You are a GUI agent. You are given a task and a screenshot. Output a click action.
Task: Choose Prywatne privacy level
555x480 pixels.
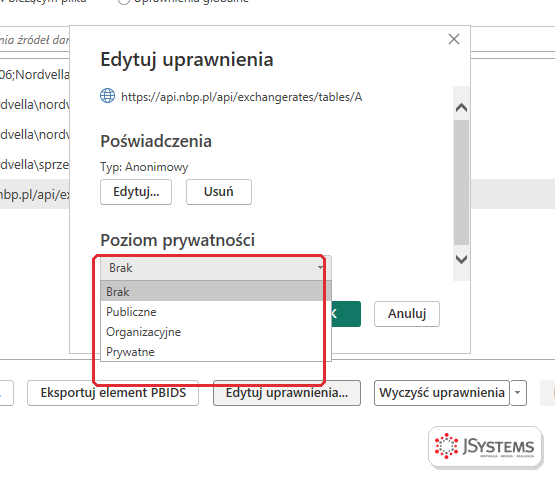[x=216, y=352]
